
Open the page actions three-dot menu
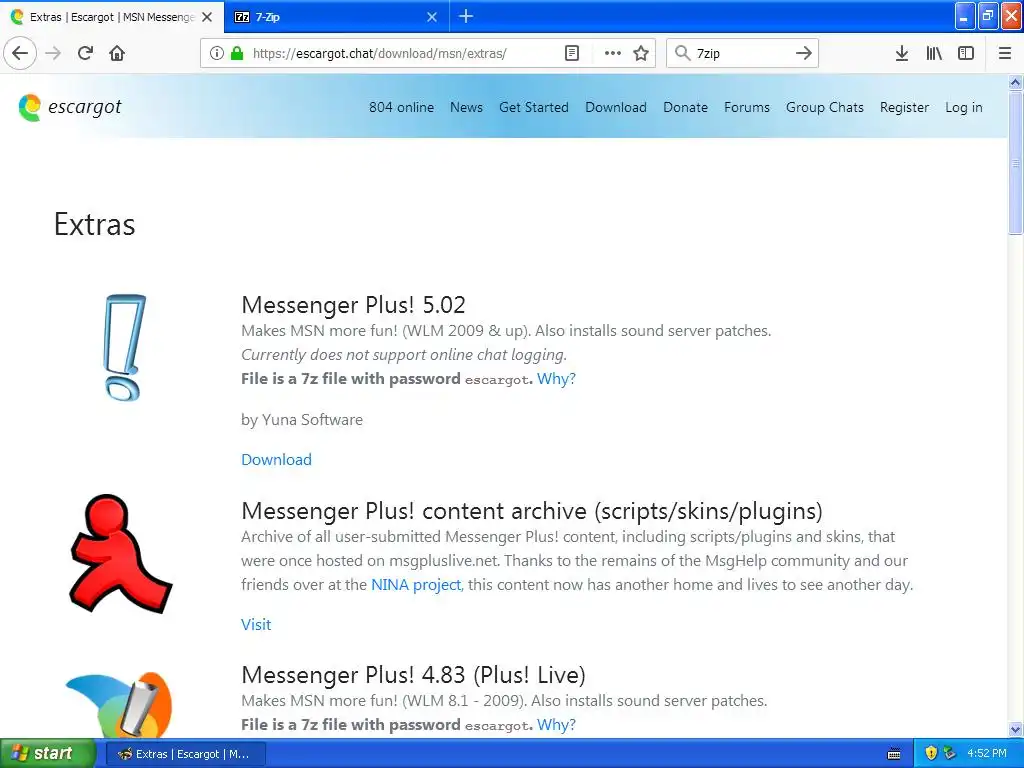(613, 53)
